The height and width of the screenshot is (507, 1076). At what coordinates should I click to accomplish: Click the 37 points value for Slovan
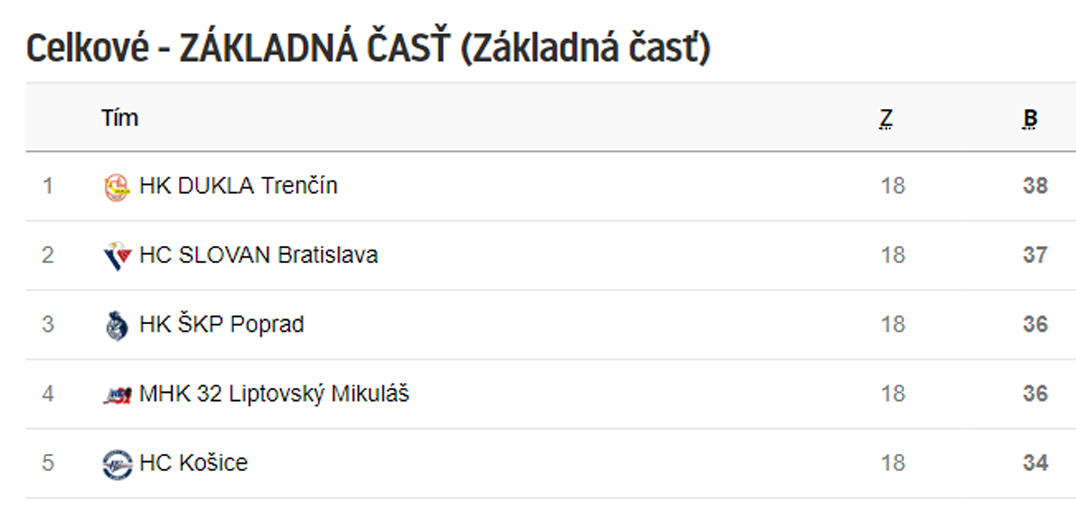[x=1036, y=255]
